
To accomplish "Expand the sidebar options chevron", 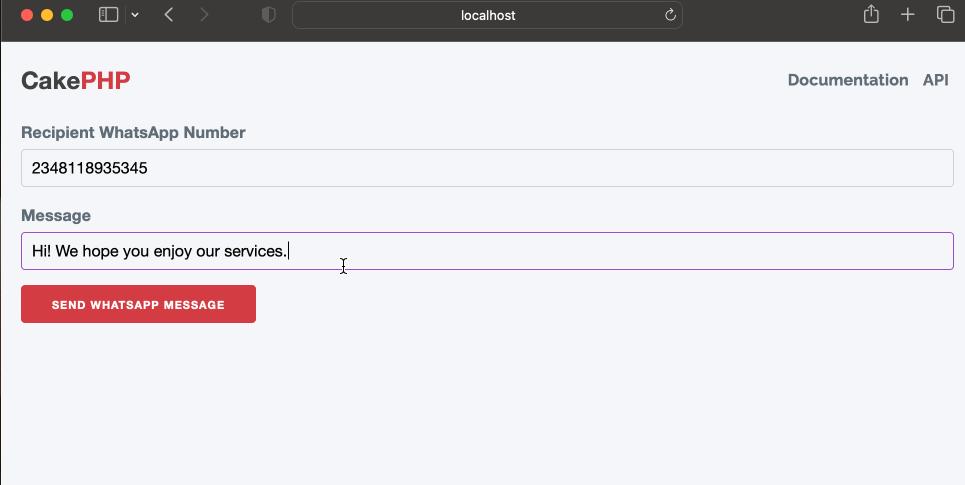I will tap(135, 15).
